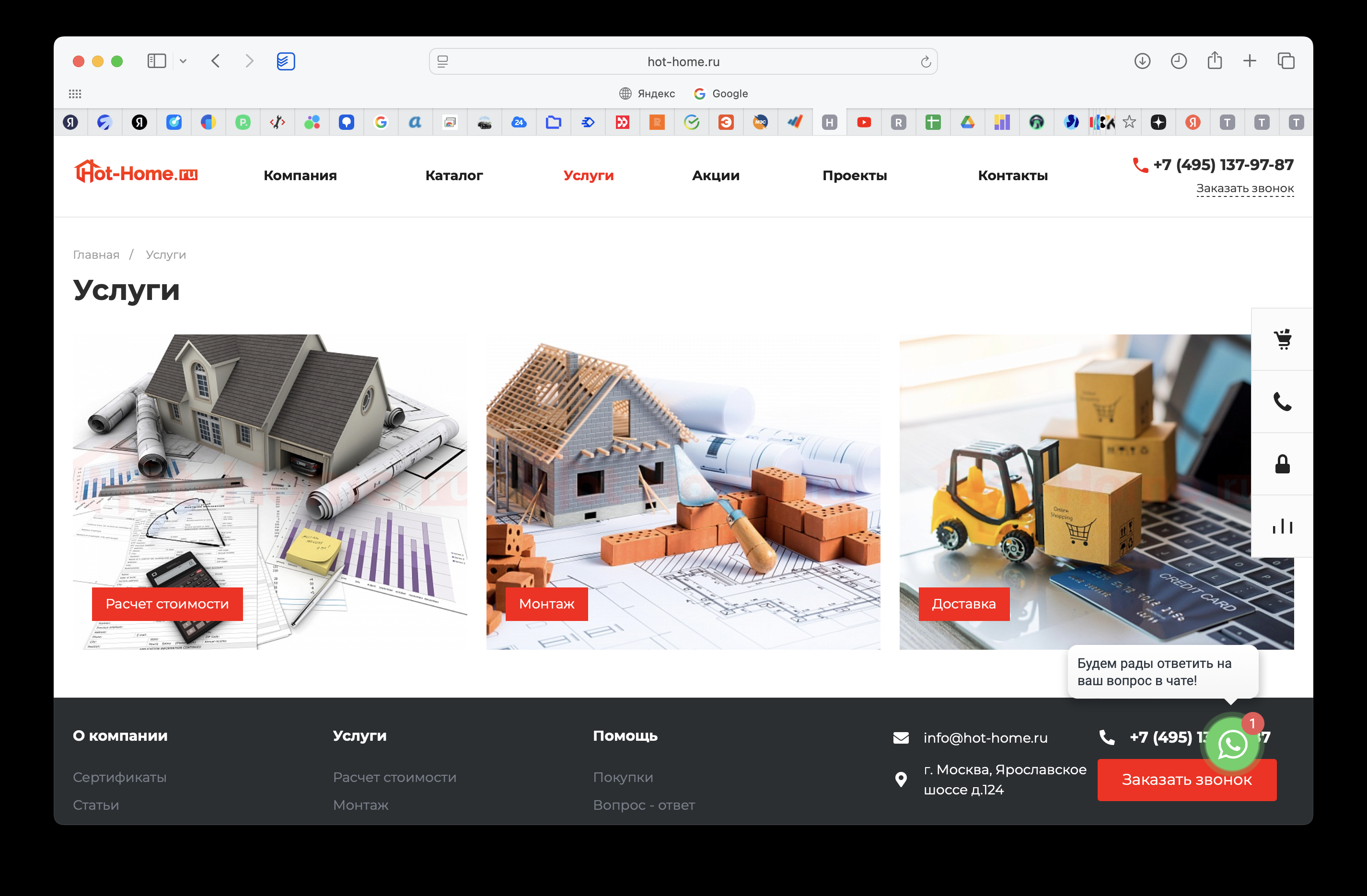
Task: Go to the Контакты menu item
Action: tap(1012, 176)
